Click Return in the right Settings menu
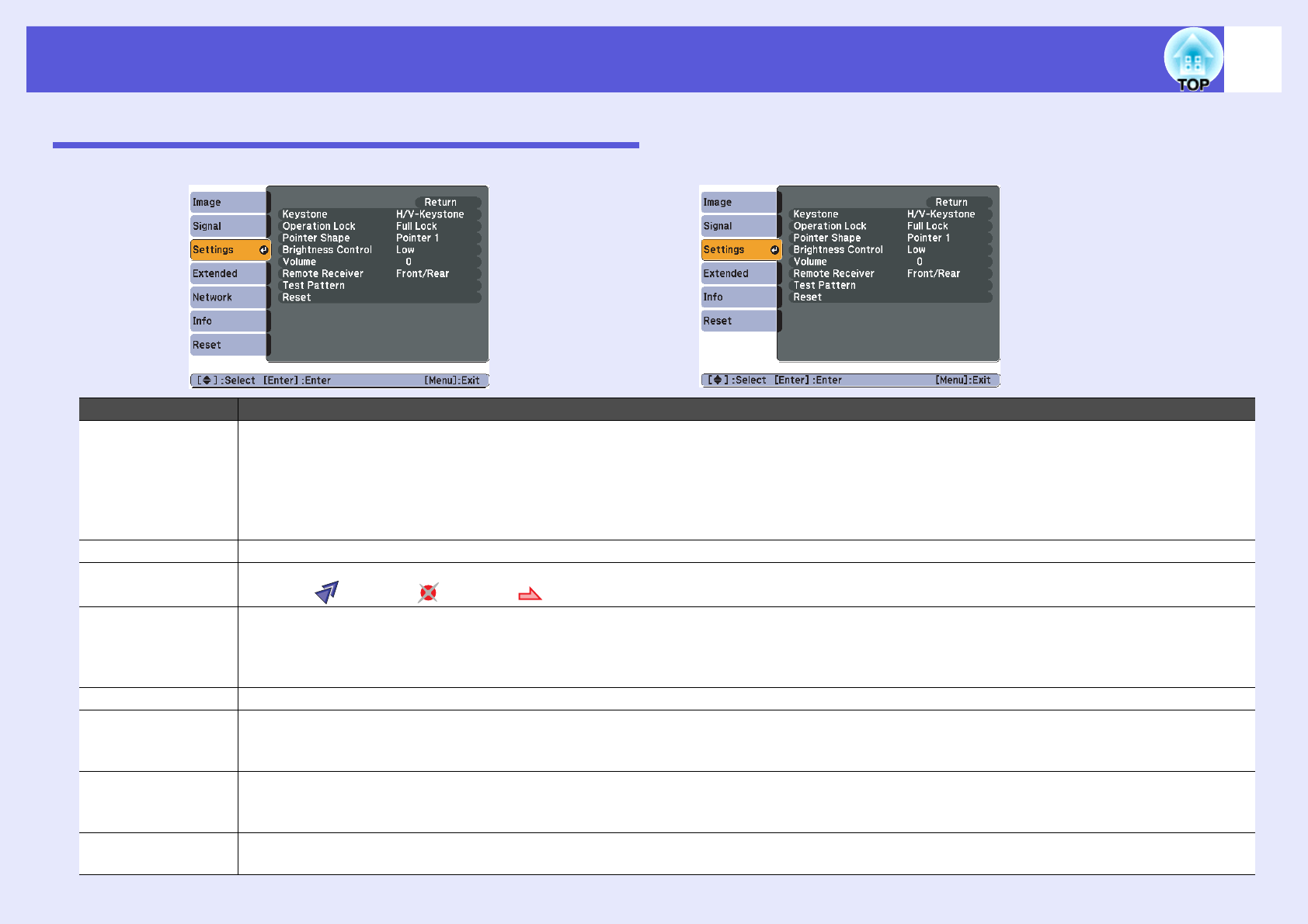This screenshot has height=924, width=1308. [x=958, y=202]
